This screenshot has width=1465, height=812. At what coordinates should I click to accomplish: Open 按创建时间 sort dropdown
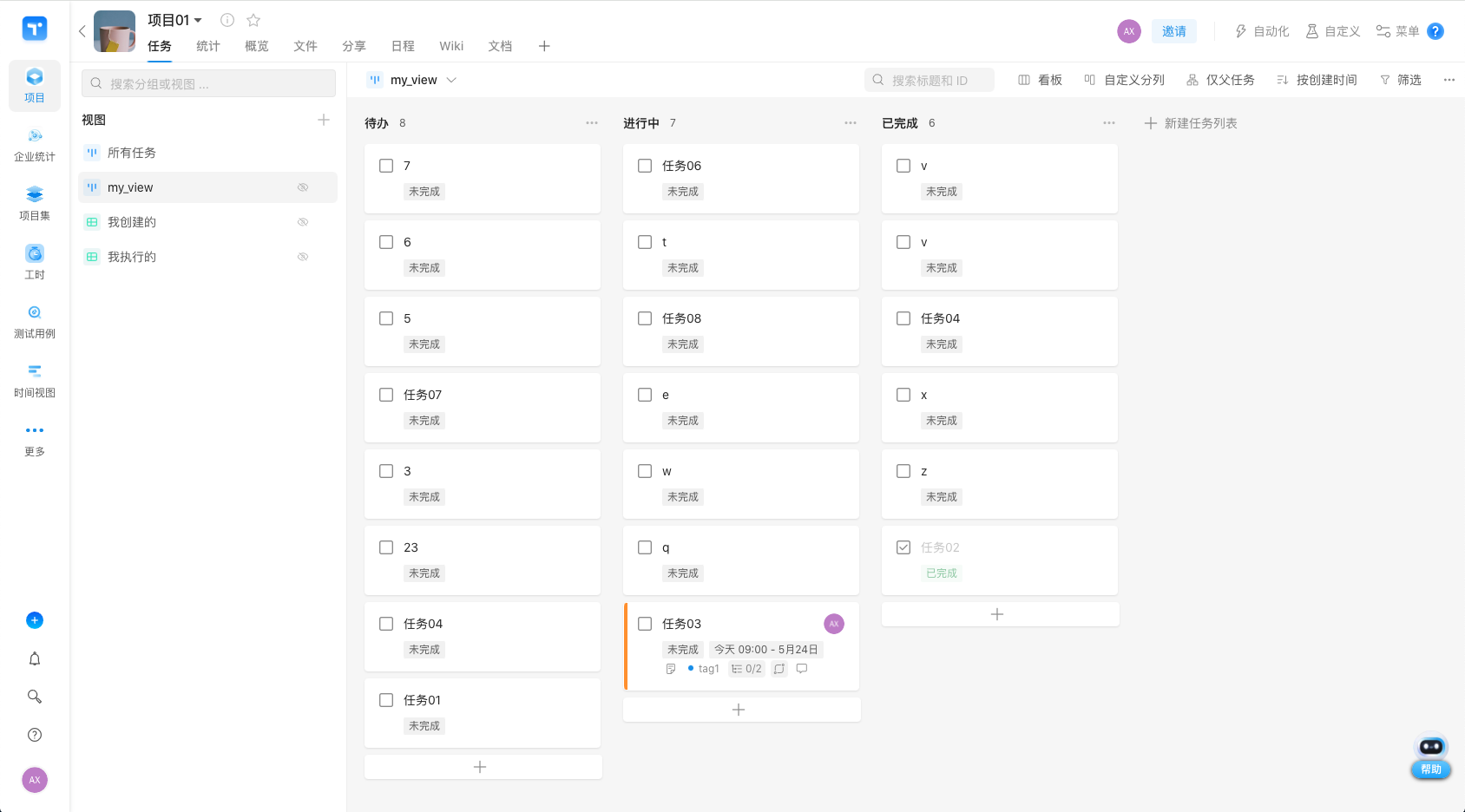pyautogui.click(x=1317, y=80)
